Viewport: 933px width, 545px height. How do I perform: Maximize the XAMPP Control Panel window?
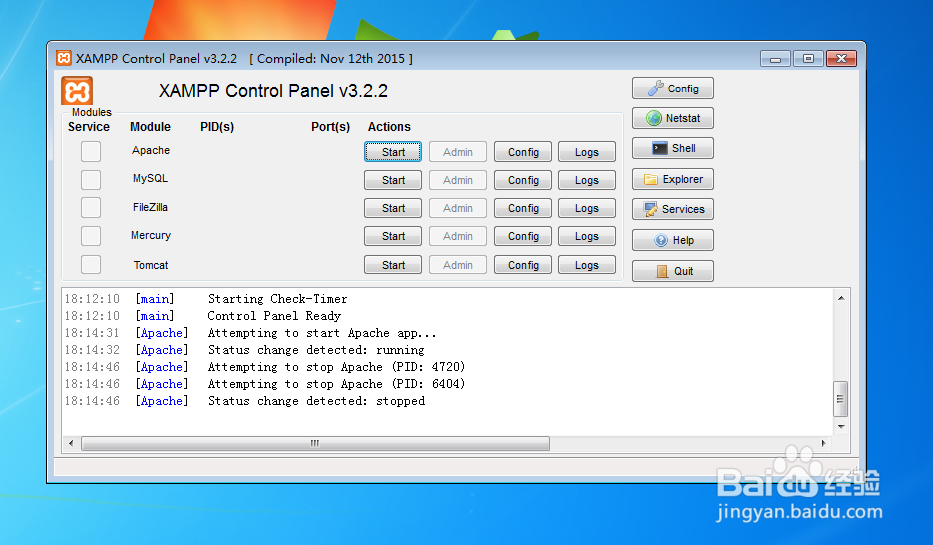tap(808, 59)
